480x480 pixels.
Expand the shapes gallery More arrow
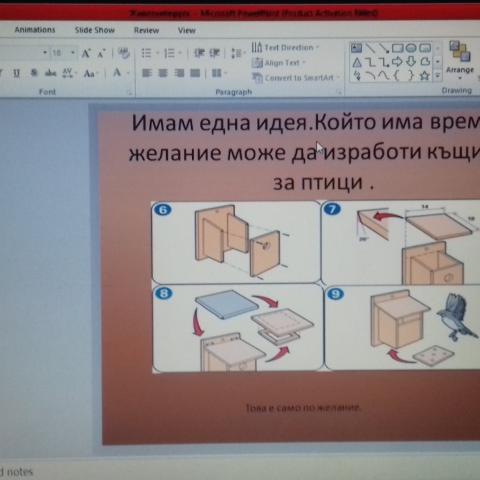click(437, 76)
